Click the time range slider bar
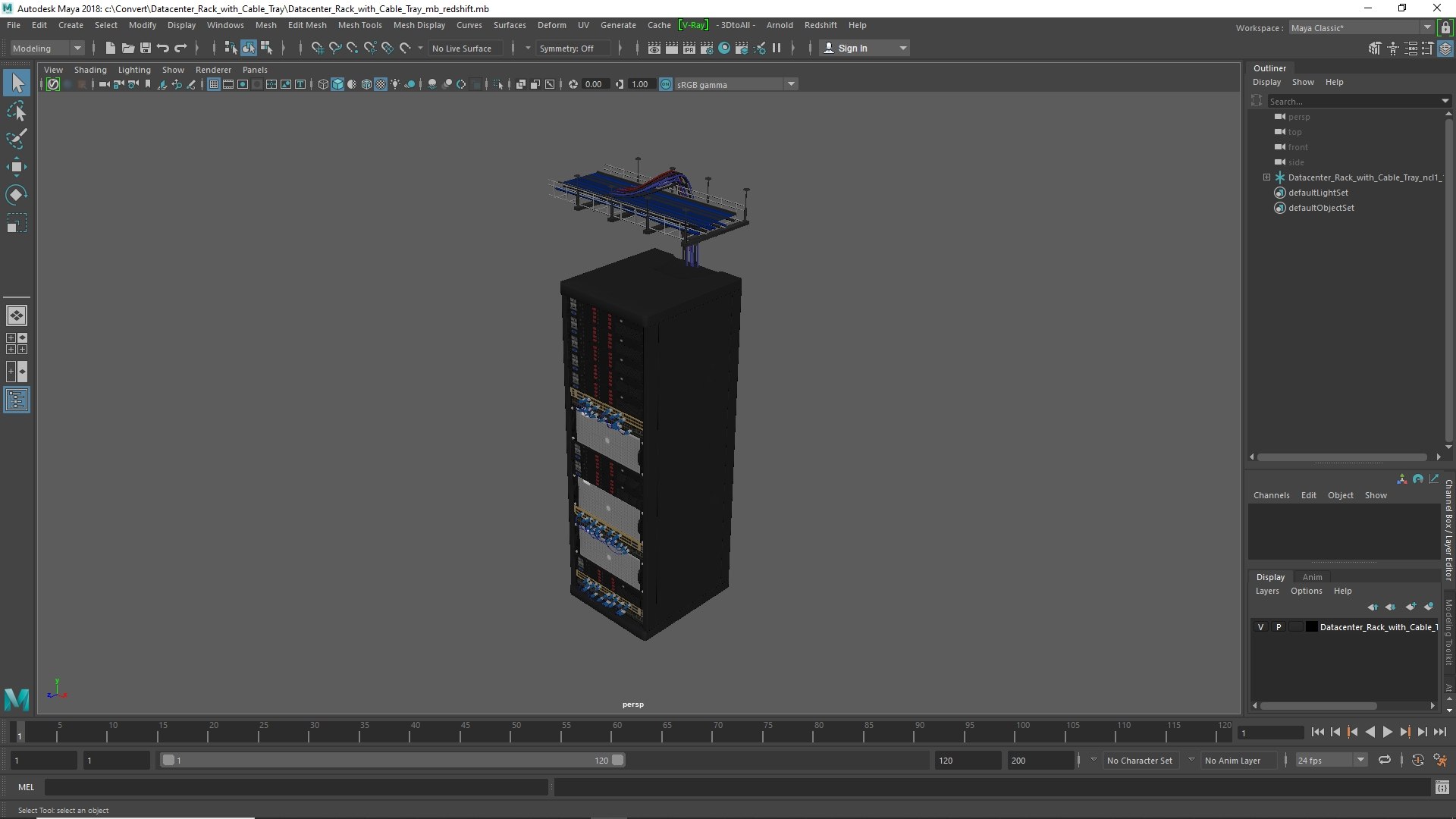Image resolution: width=1456 pixels, height=819 pixels. [392, 760]
